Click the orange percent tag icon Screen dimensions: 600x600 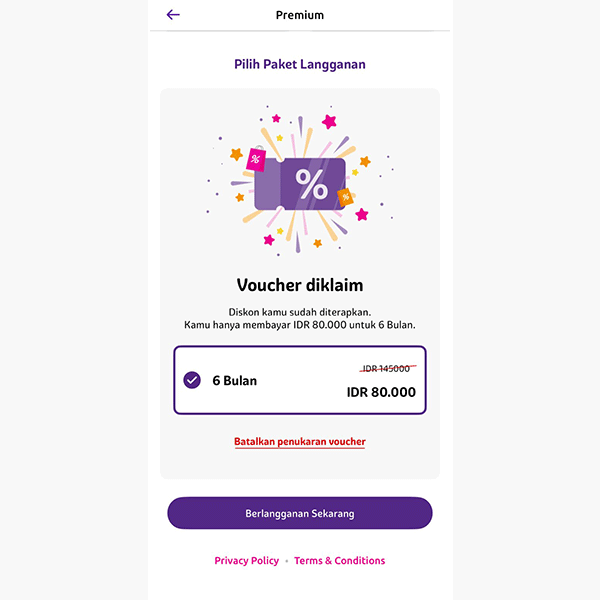click(345, 197)
